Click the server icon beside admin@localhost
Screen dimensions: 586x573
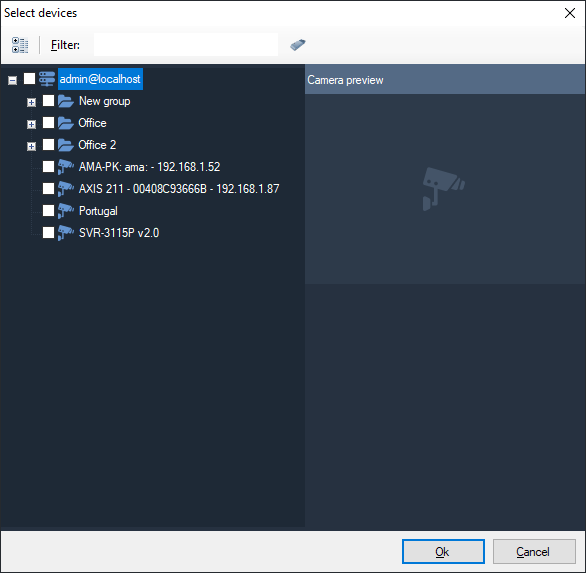47,79
